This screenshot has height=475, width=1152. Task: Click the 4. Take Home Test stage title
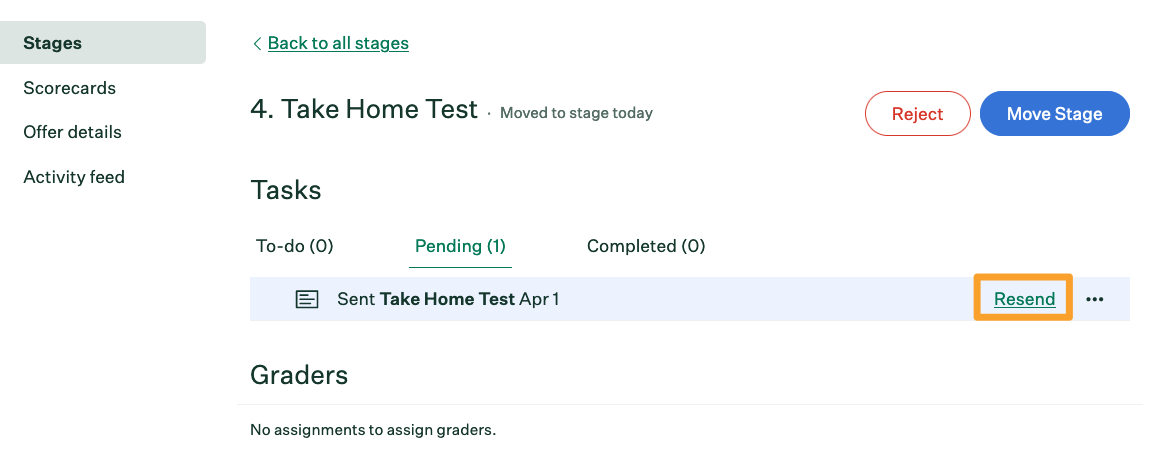364,109
